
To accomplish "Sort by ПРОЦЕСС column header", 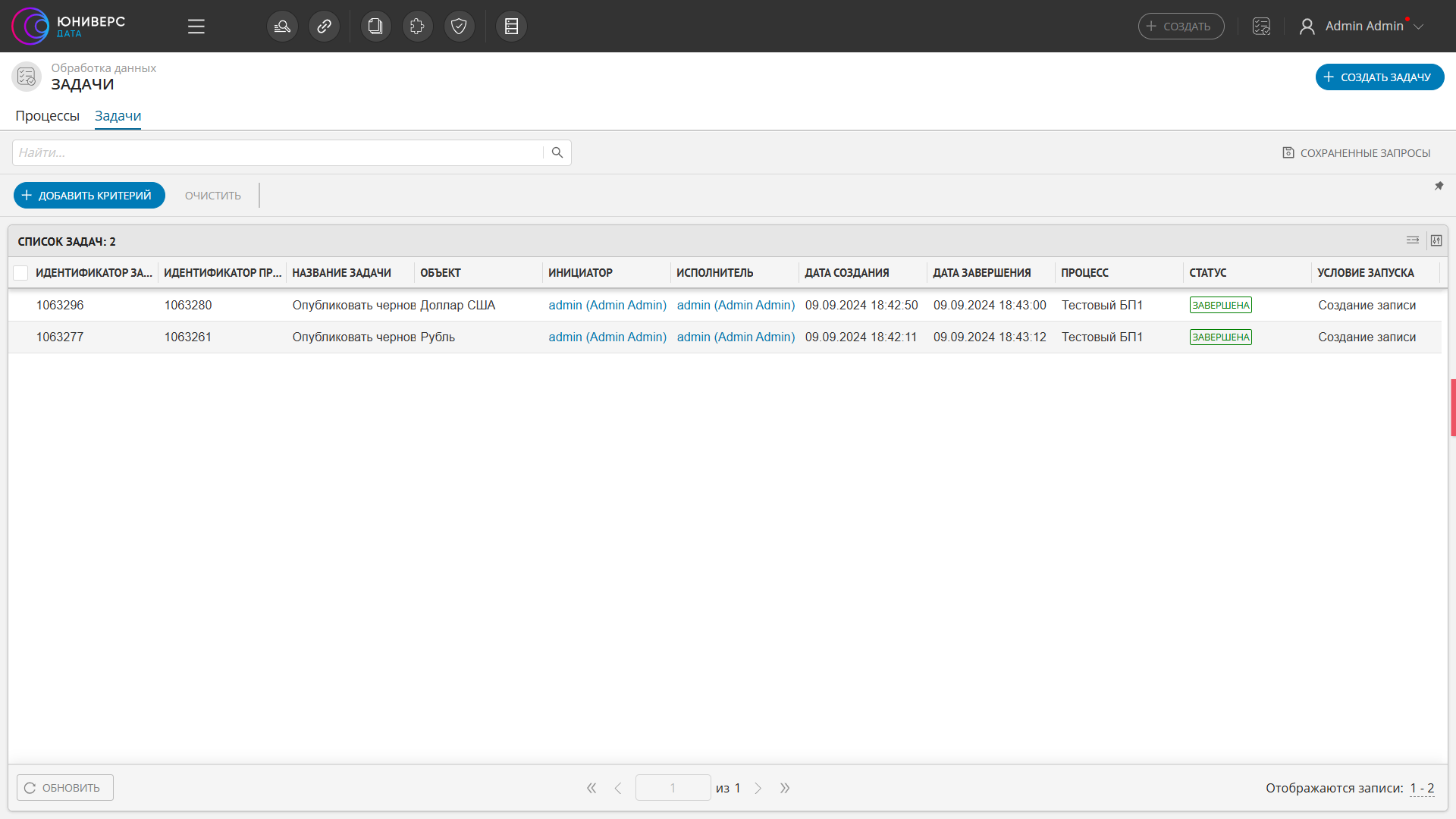I will click(1084, 273).
